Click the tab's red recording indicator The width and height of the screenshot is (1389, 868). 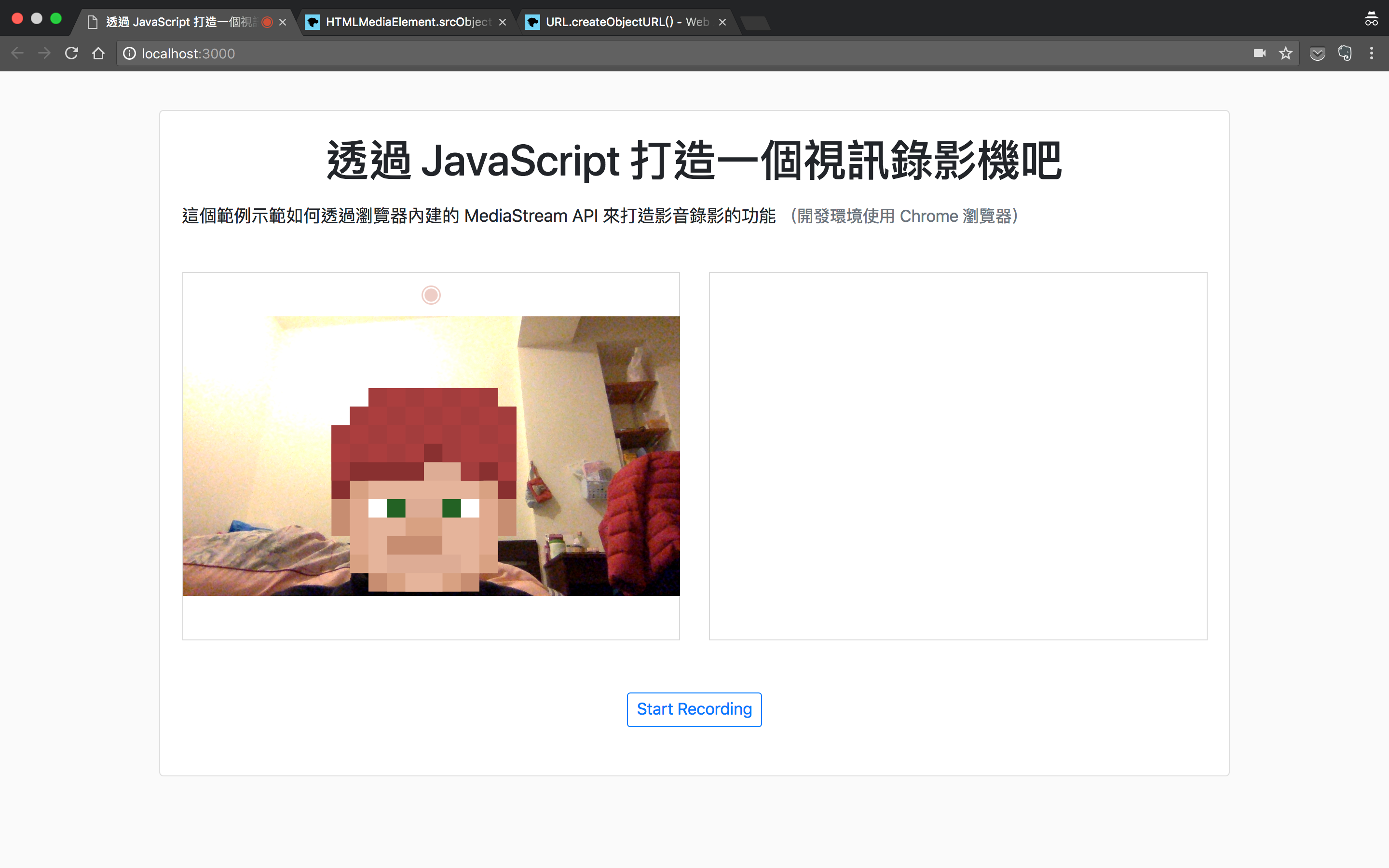(x=267, y=22)
